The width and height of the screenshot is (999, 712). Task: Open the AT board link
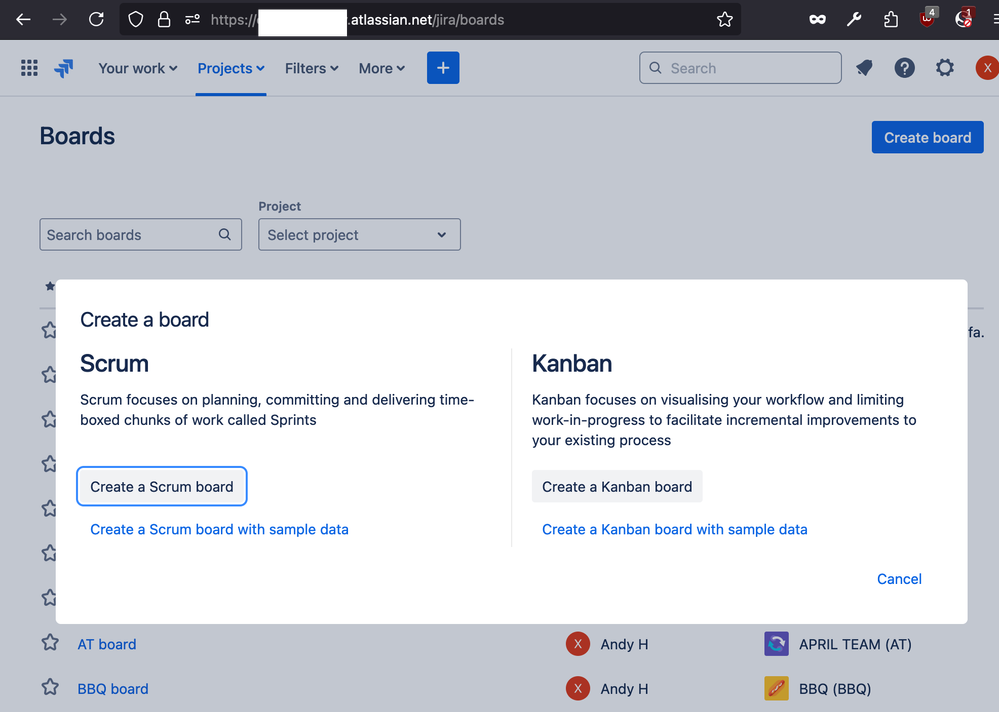107,644
